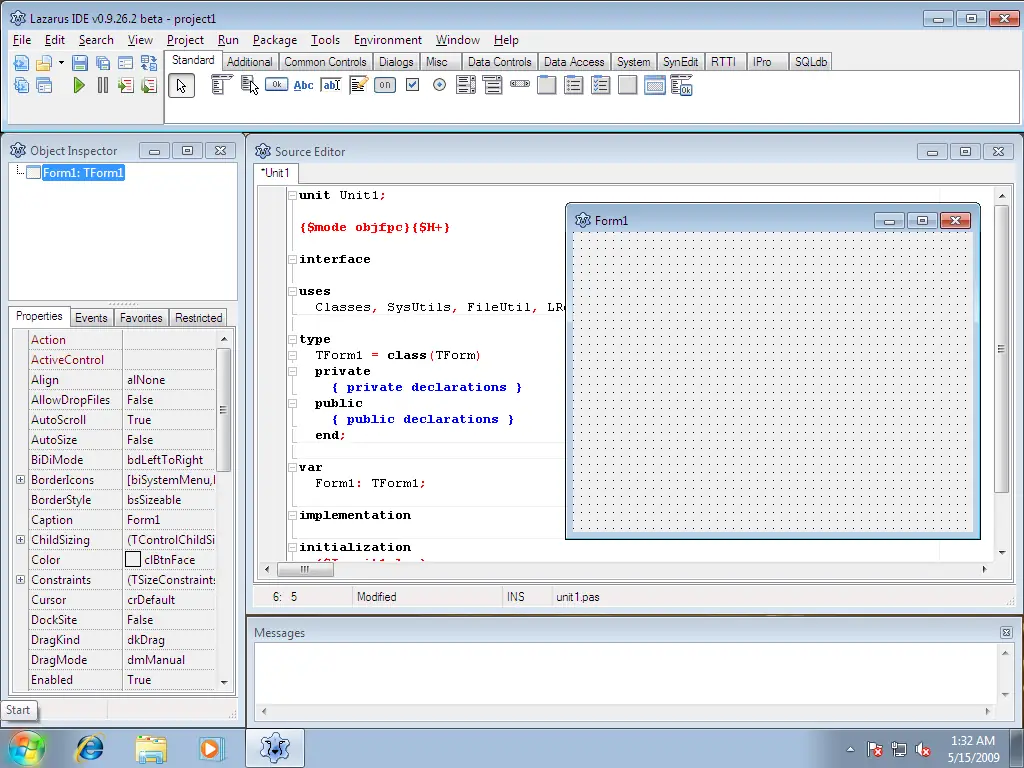Pick the TButton component from palette
The width and height of the screenshot is (1024, 768).
[276, 86]
